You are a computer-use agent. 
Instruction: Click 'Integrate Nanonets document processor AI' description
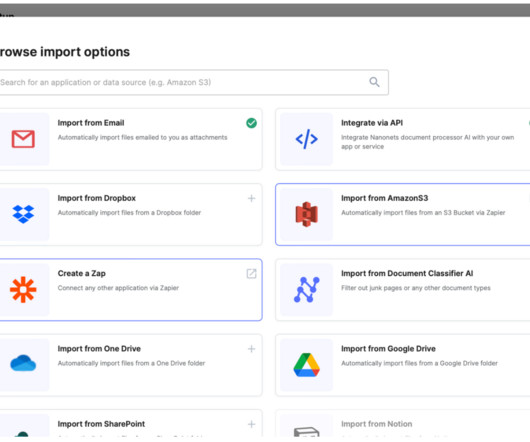[x=428, y=142]
